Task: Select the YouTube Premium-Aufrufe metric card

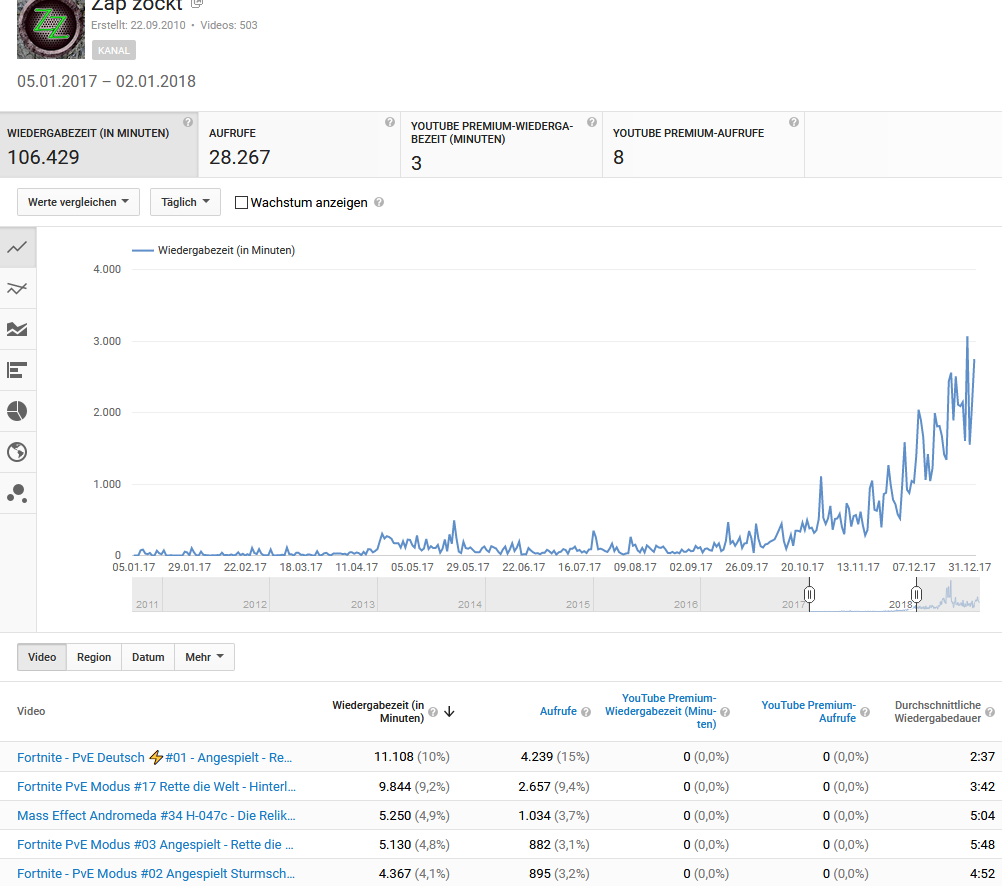Action: [x=702, y=144]
